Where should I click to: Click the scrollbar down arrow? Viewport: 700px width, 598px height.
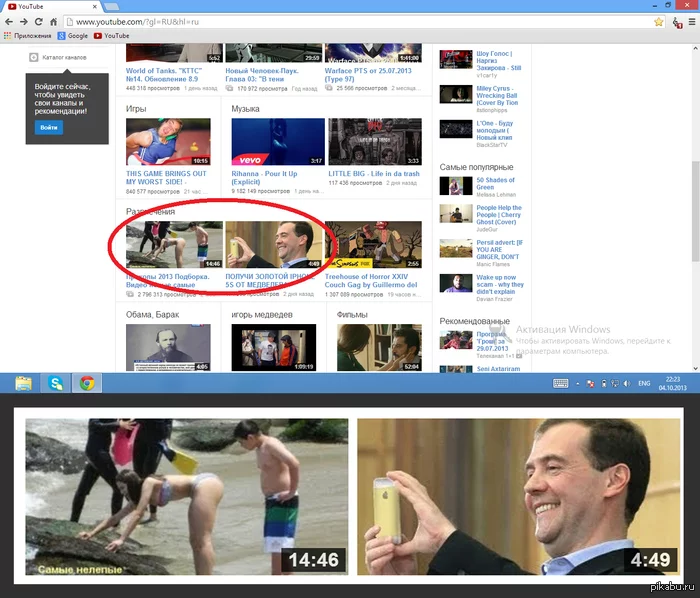pos(696,369)
